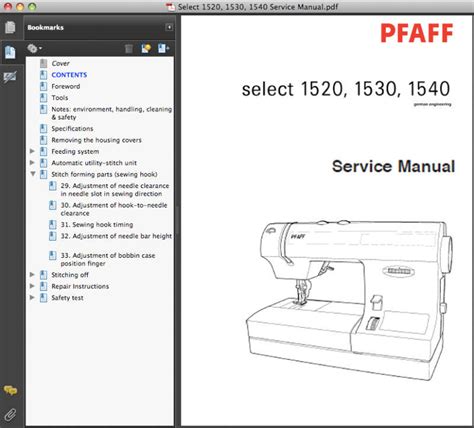Expand the Safety test bookmark
The width and height of the screenshot is (474, 428).
tap(32, 298)
